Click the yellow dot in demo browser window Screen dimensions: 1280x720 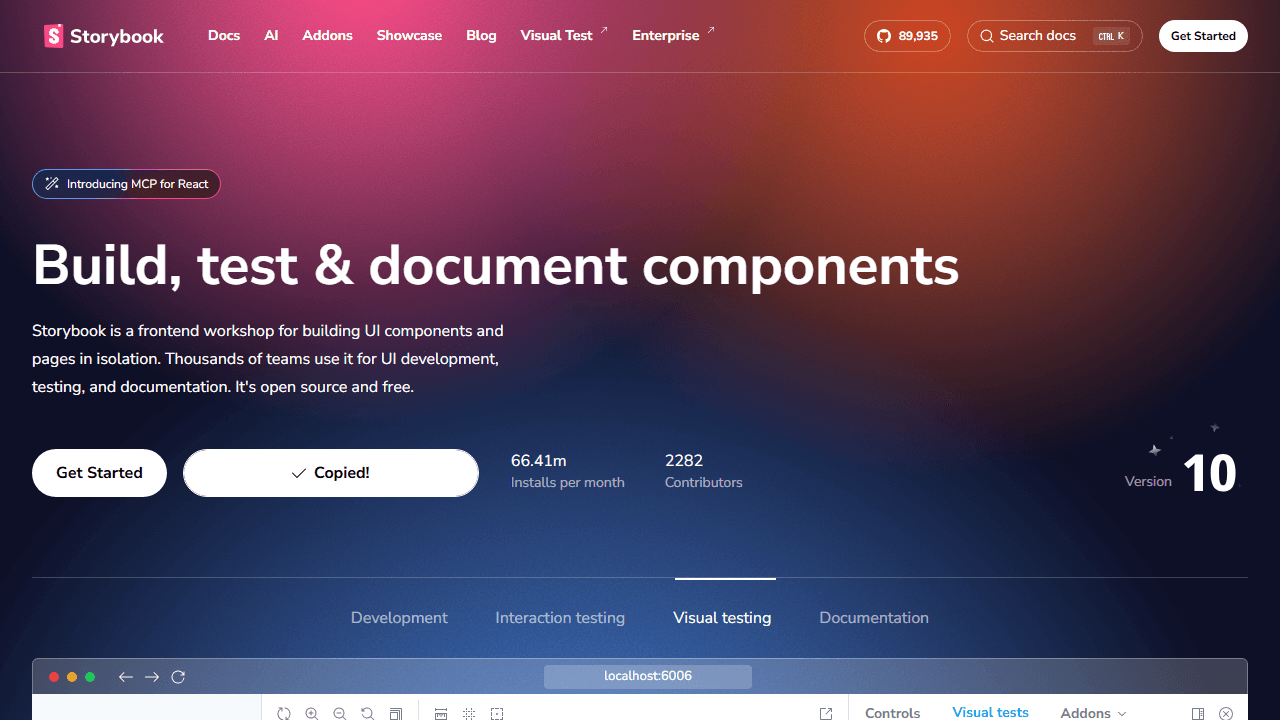pyautogui.click(x=72, y=677)
